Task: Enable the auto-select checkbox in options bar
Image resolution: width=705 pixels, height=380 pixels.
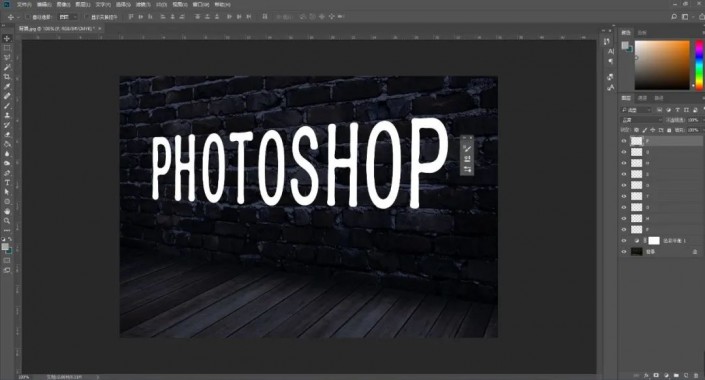Action: tap(28, 17)
